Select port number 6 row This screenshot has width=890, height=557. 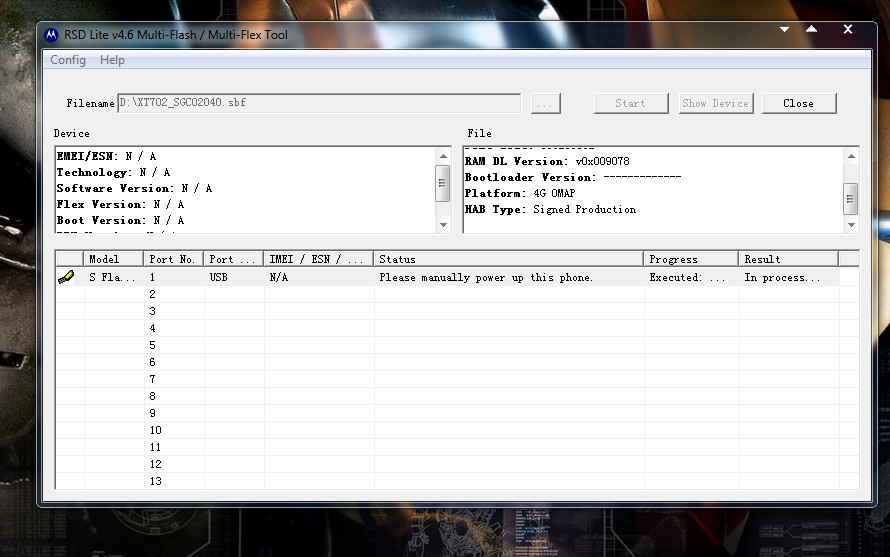tap(457, 362)
